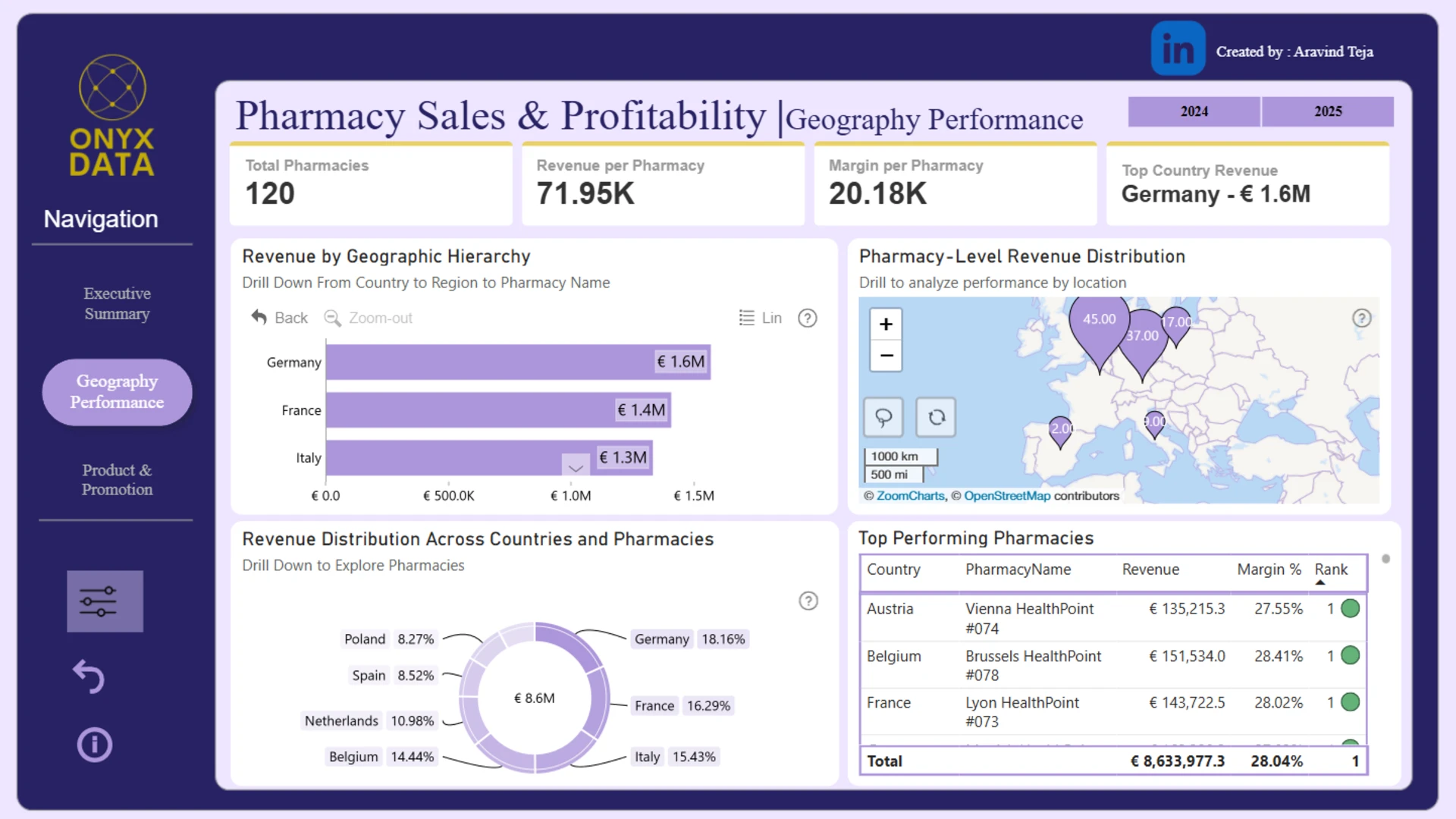Open the filter sliders panel icon
This screenshot has height=819, width=1456.
pos(105,601)
